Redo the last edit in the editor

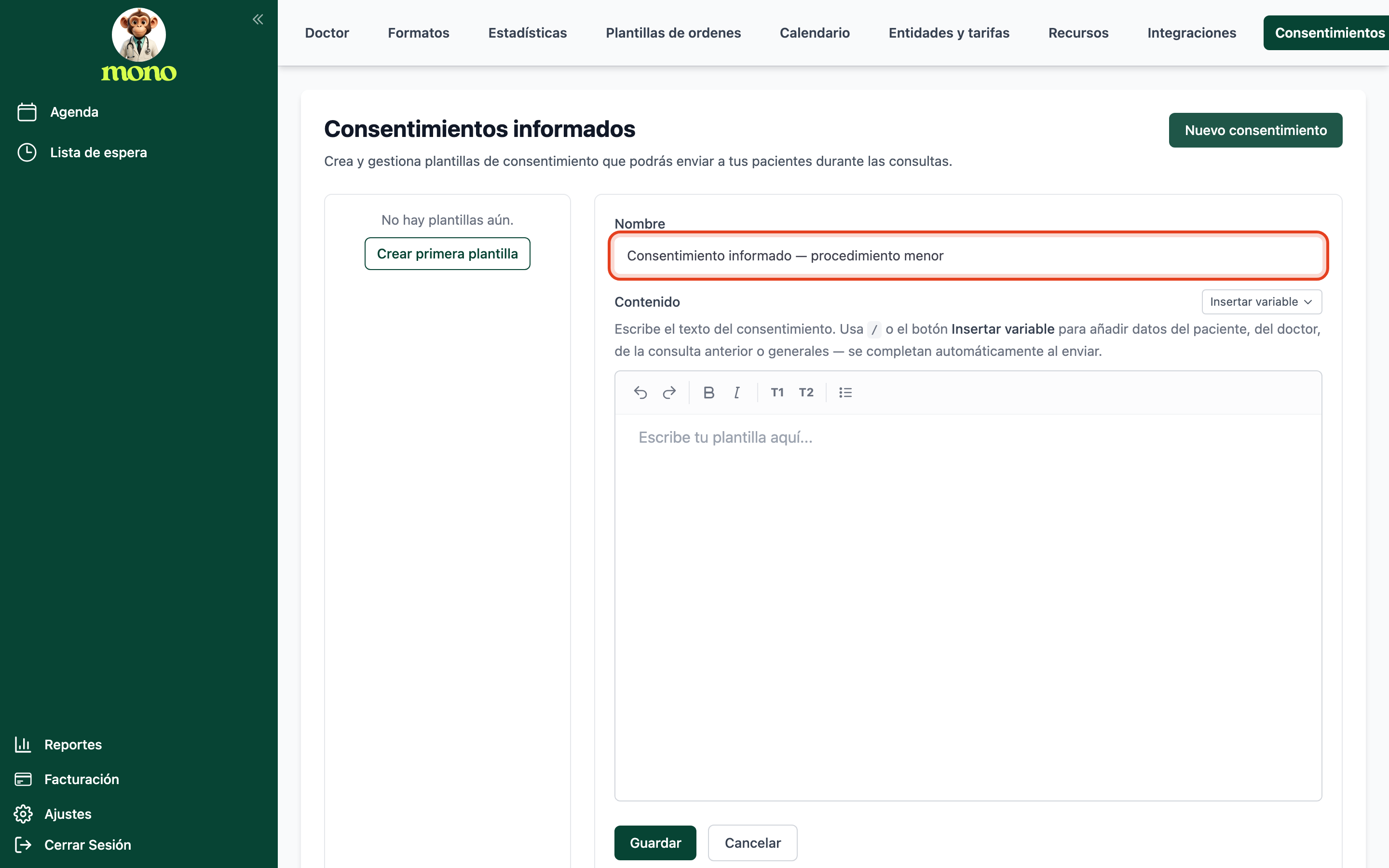click(669, 393)
